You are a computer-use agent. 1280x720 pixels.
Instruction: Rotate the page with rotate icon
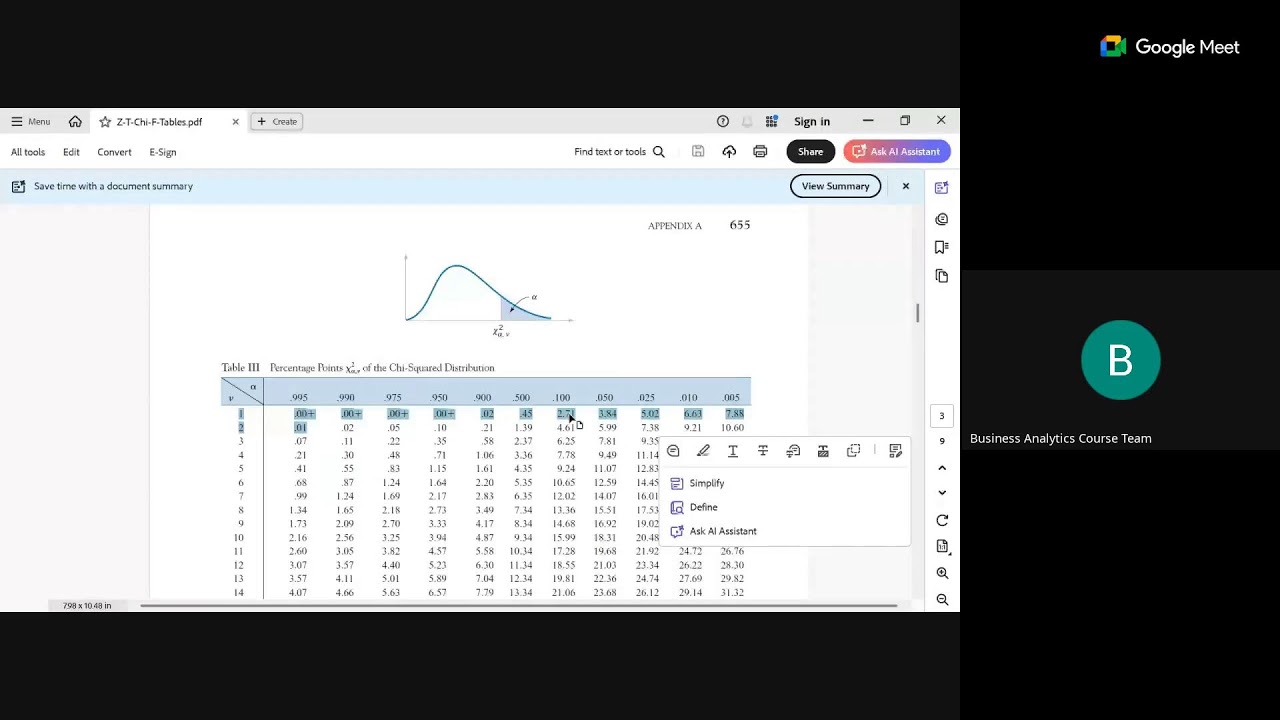coord(942,520)
